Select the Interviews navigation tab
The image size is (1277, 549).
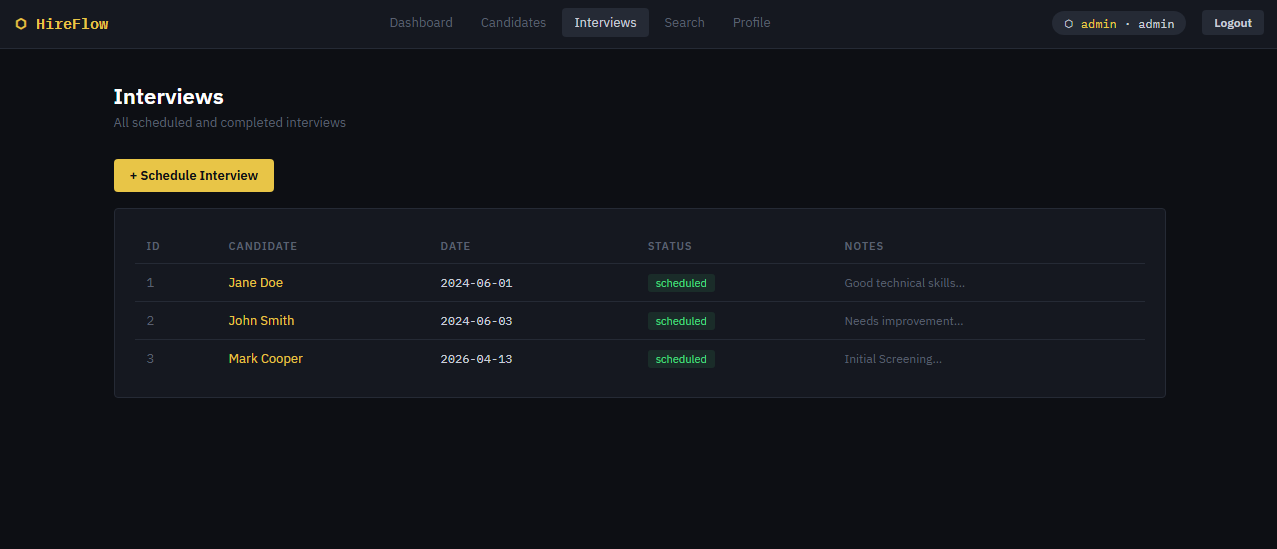point(605,23)
